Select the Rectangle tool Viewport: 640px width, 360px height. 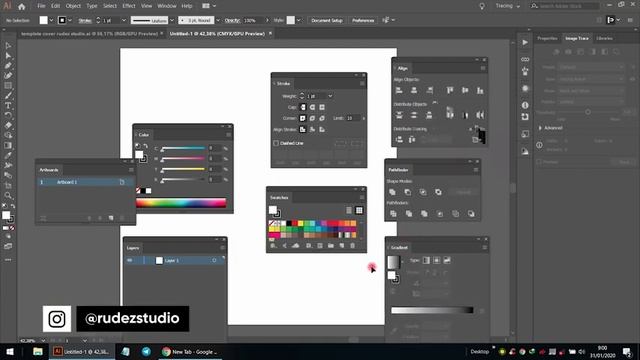tap(8, 85)
